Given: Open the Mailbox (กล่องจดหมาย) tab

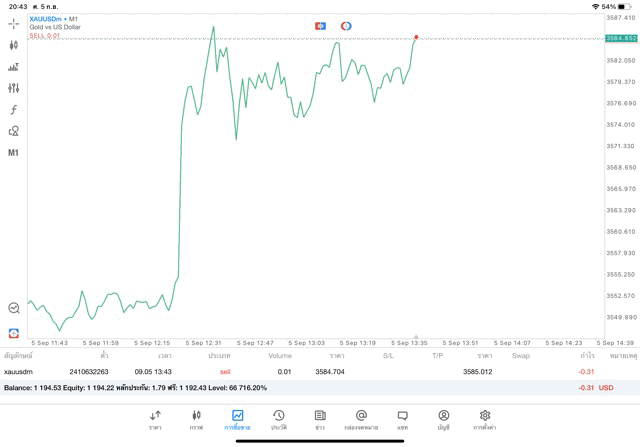Looking at the screenshot, I should tap(361, 419).
